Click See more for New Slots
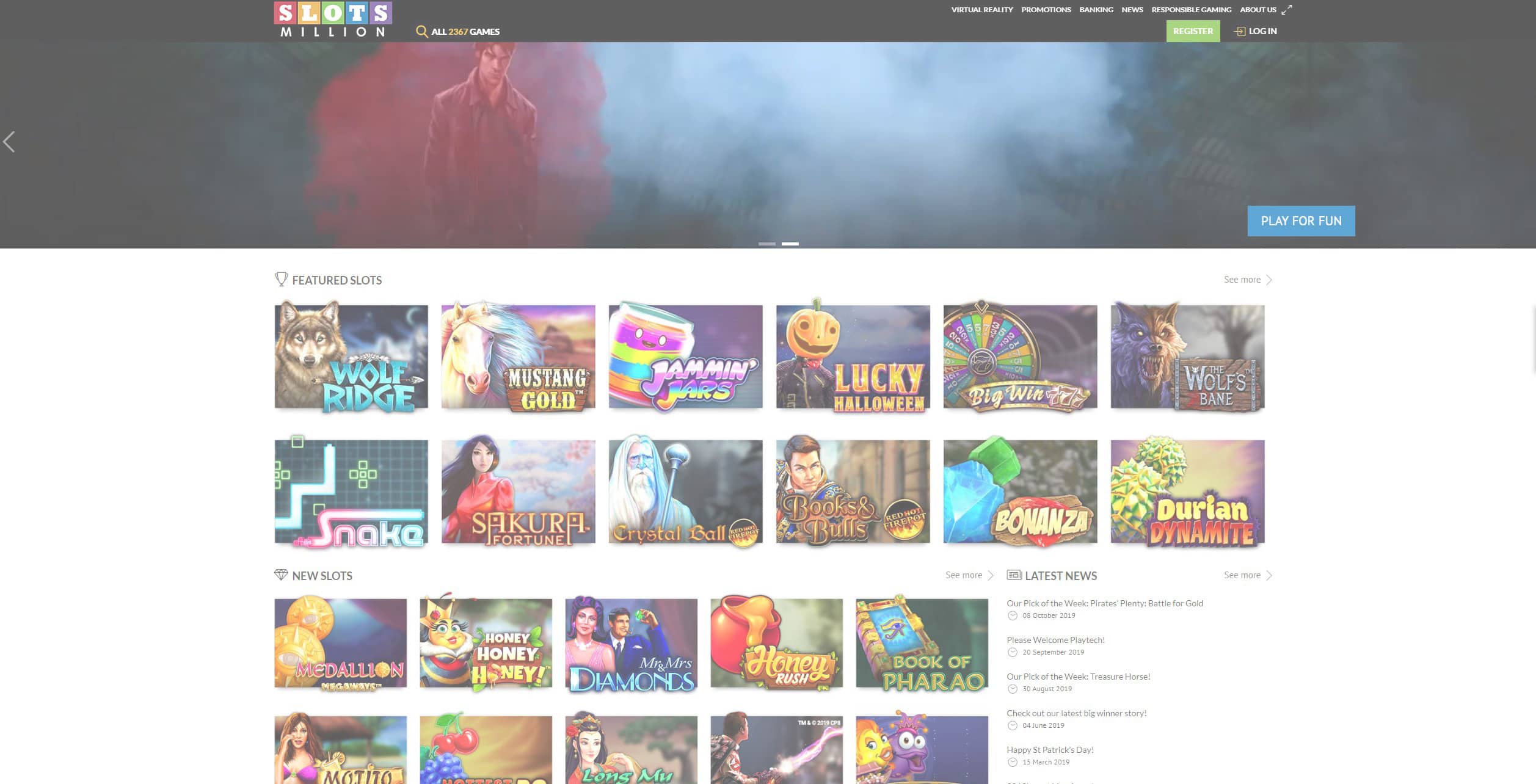This screenshot has height=784, width=1536. click(x=963, y=575)
